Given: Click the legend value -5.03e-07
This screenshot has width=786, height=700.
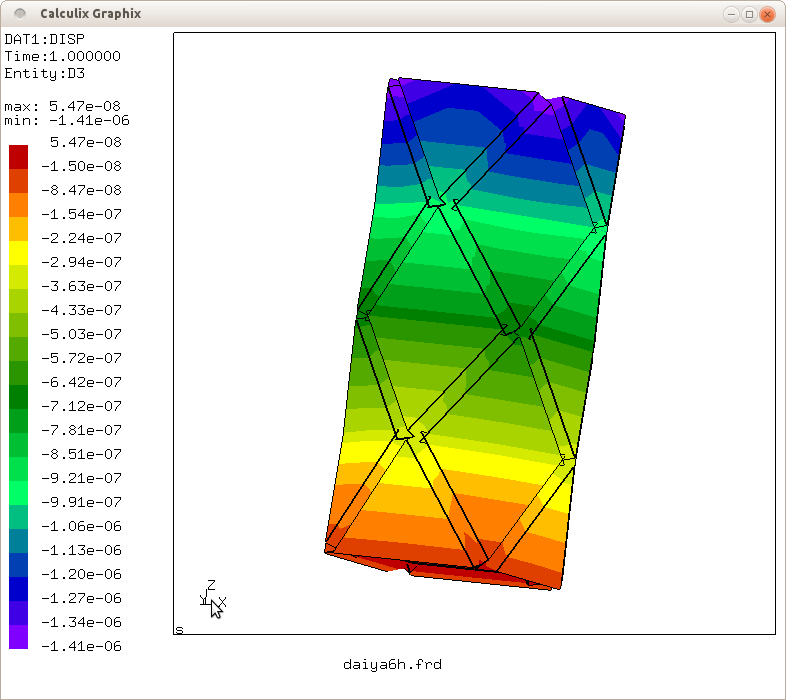Looking at the screenshot, I should pos(82,334).
